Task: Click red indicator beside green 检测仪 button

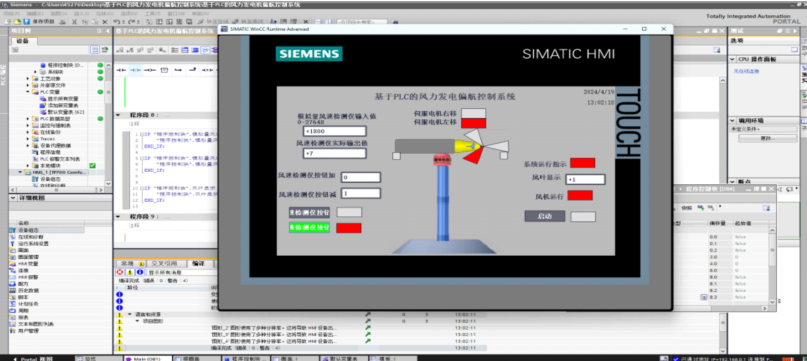Action: click(348, 228)
